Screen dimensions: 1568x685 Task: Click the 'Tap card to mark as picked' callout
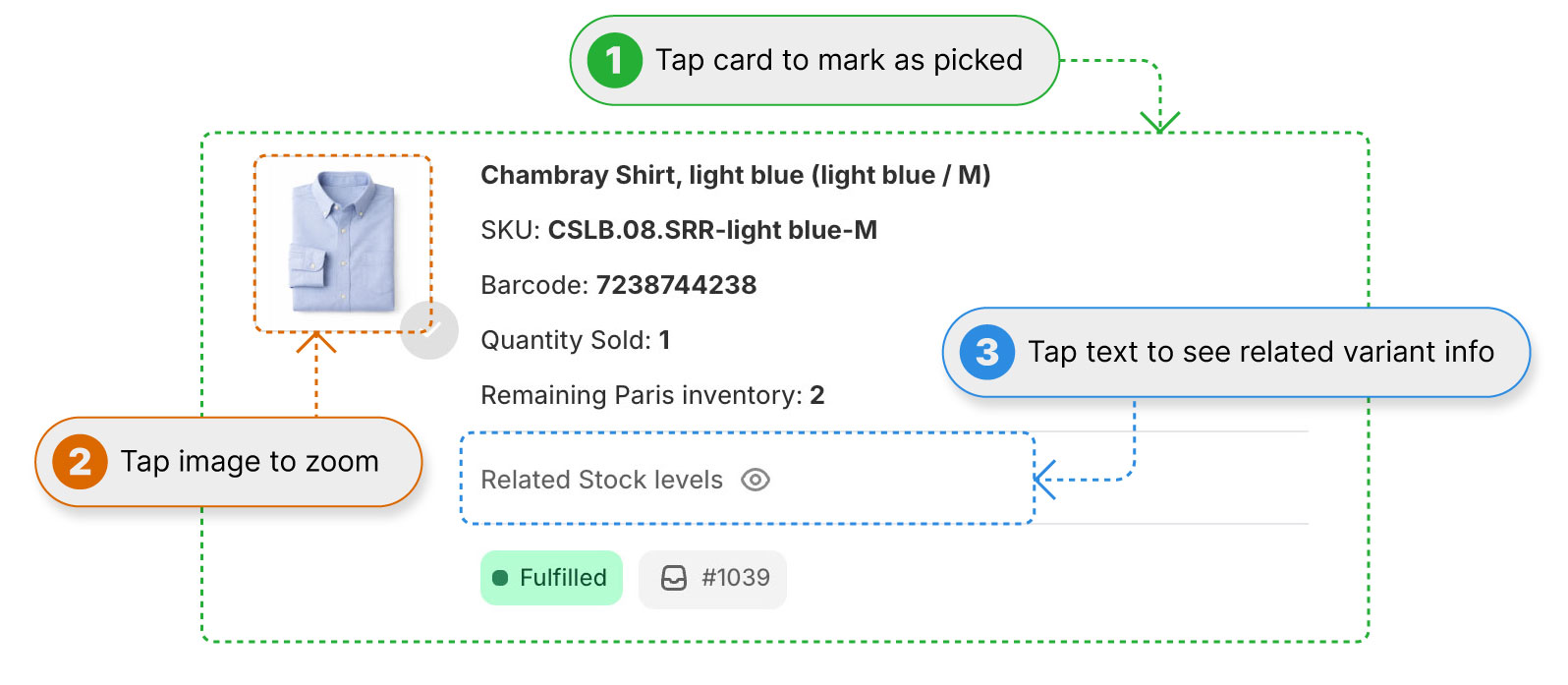pos(838,61)
